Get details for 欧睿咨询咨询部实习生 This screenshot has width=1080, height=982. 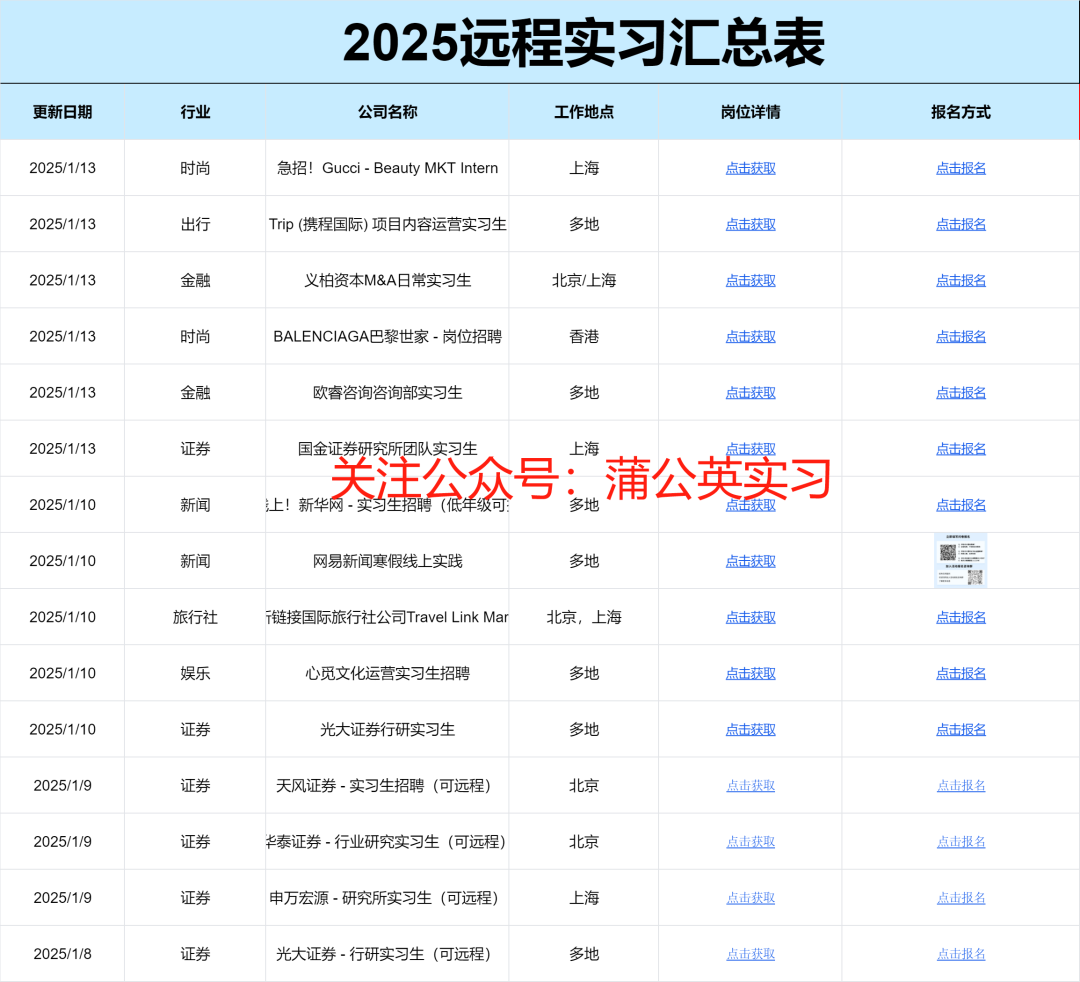tap(750, 392)
